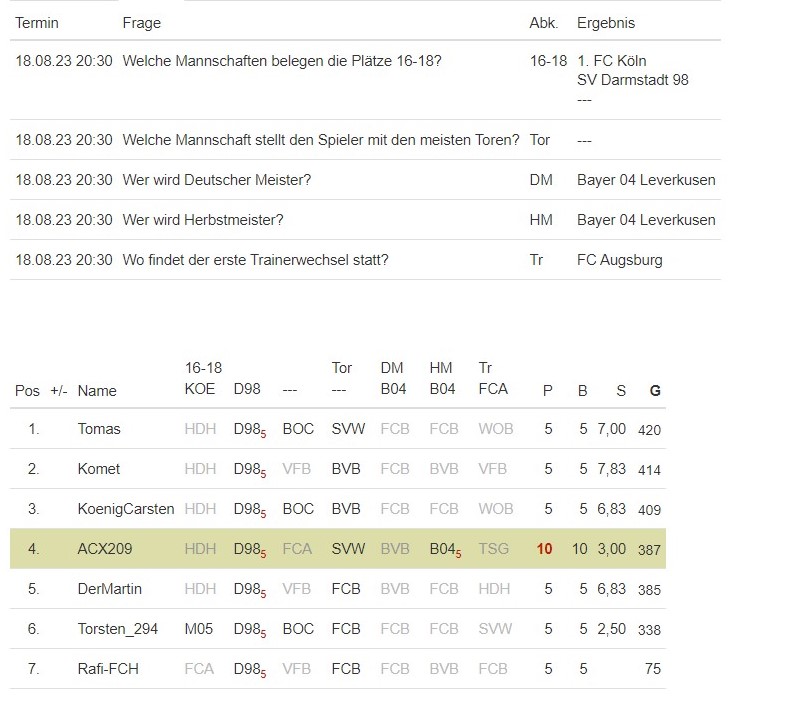Open highlighted player ACX209

click(105, 549)
